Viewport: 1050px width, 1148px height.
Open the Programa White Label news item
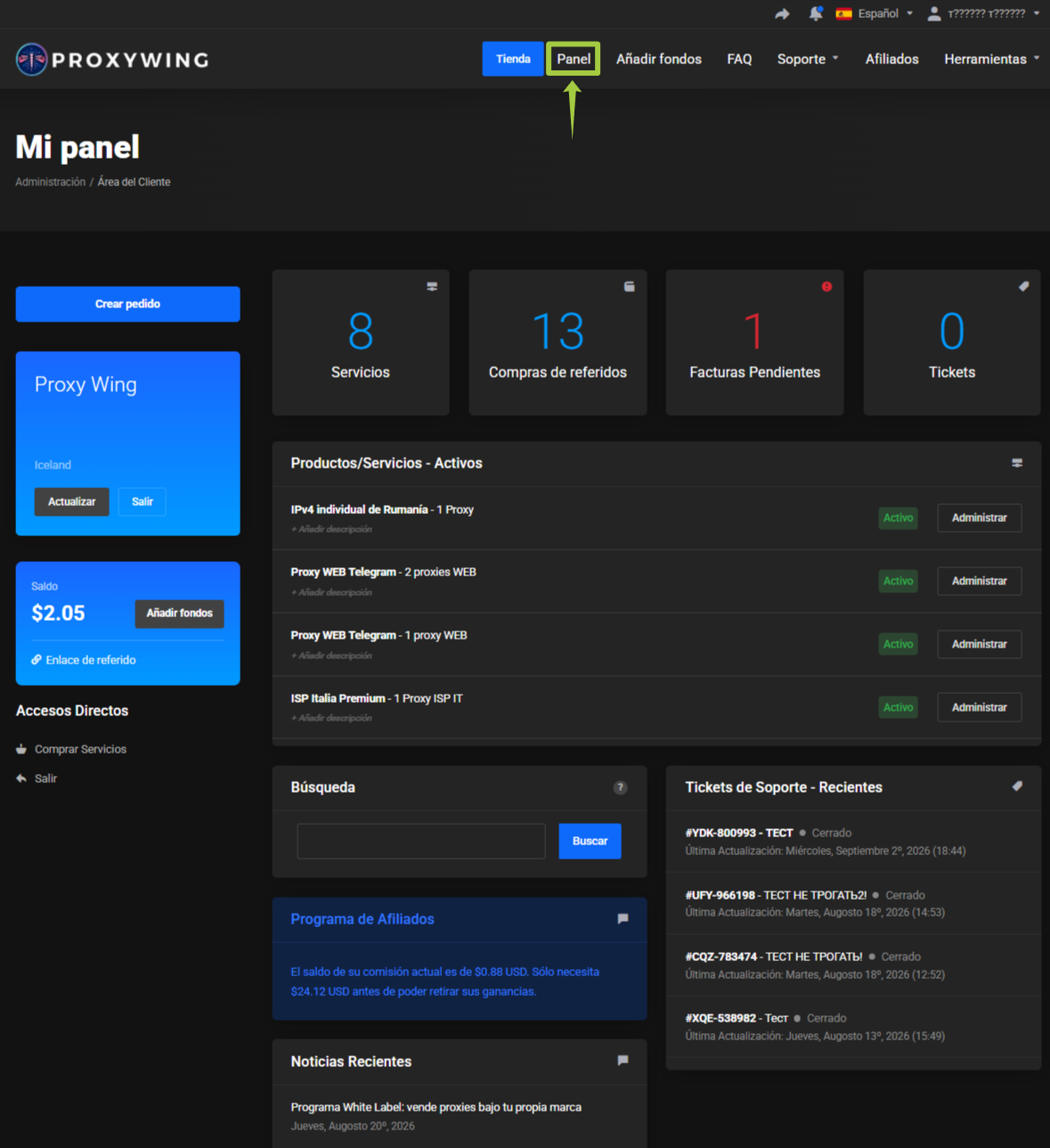[435, 1107]
